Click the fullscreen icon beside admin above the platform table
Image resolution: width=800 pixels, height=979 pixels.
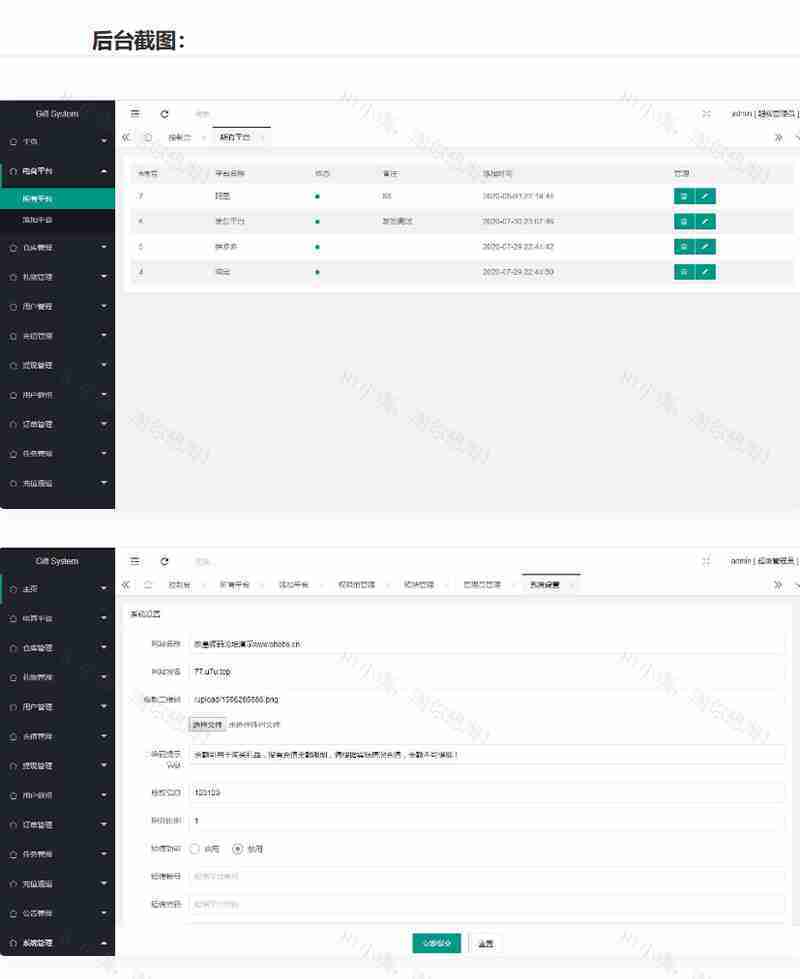tap(706, 114)
